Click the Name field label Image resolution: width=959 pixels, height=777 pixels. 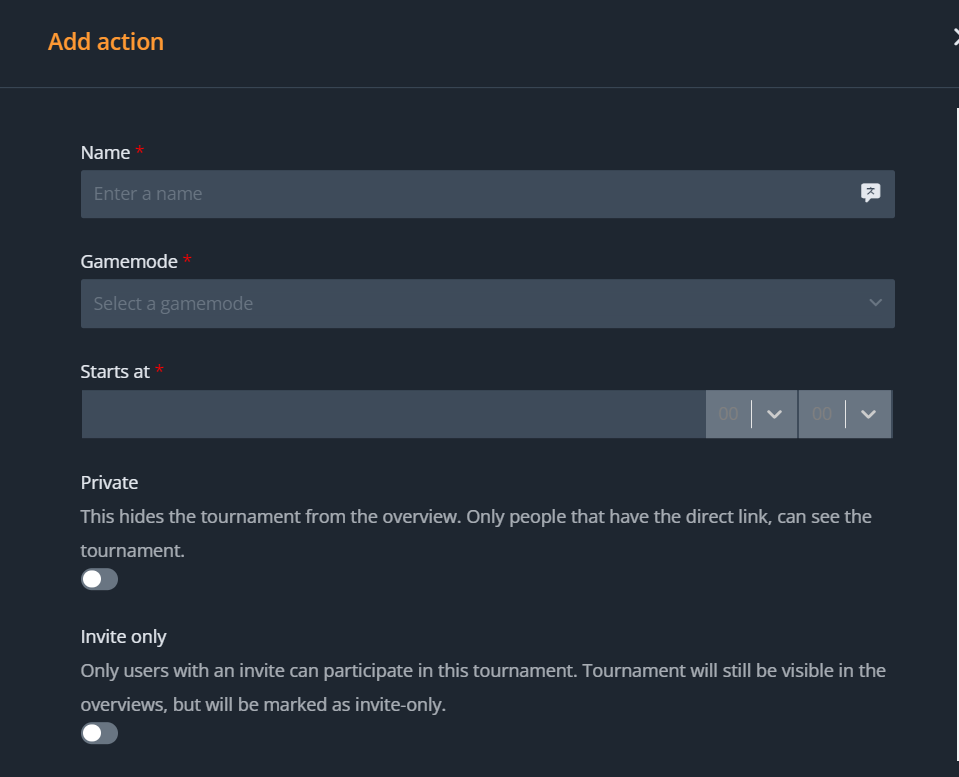tap(105, 153)
